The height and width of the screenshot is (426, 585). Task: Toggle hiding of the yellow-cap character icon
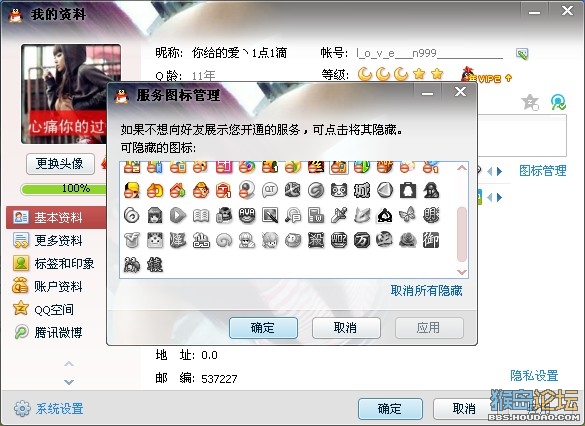(132, 190)
